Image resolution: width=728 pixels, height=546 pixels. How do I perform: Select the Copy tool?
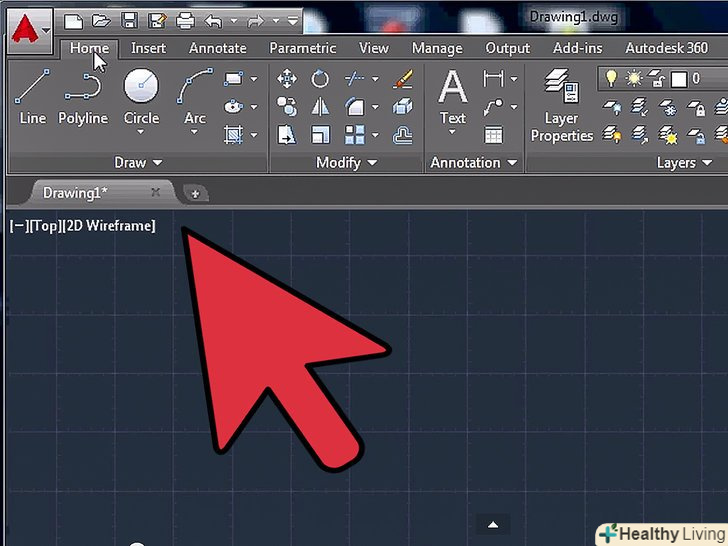287,107
